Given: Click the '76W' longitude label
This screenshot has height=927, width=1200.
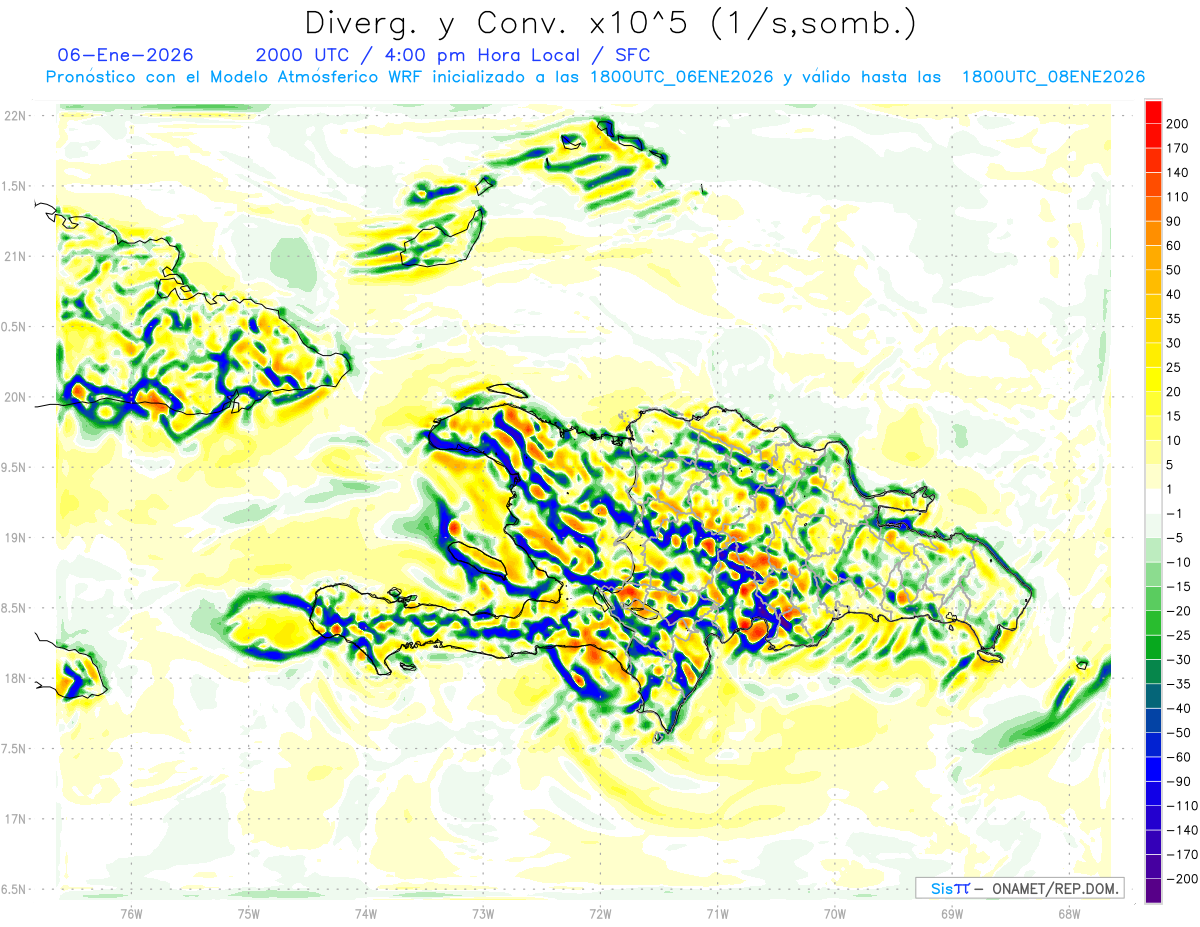Looking at the screenshot, I should (131, 913).
